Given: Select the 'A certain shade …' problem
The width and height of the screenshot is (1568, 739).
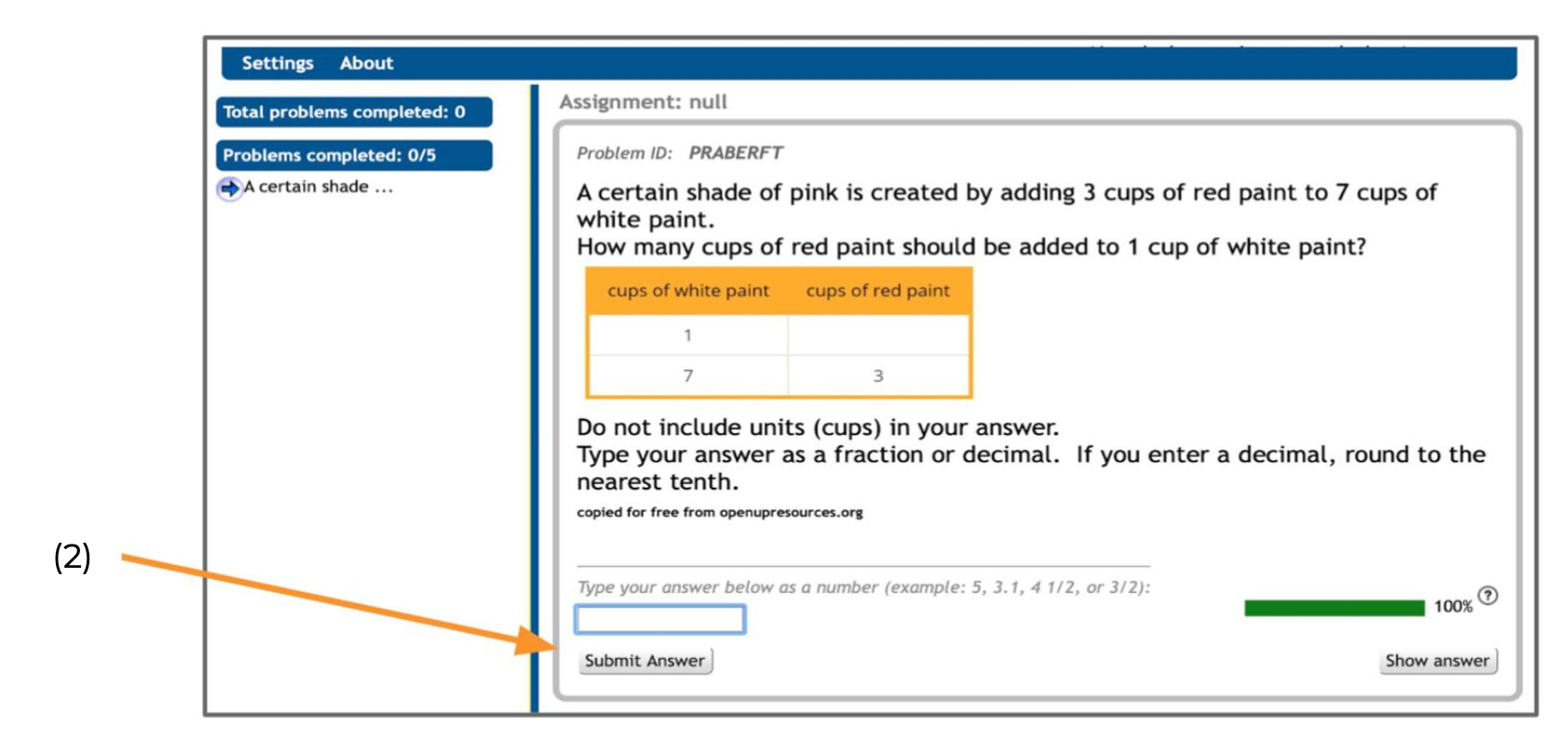Looking at the screenshot, I should click(x=318, y=187).
